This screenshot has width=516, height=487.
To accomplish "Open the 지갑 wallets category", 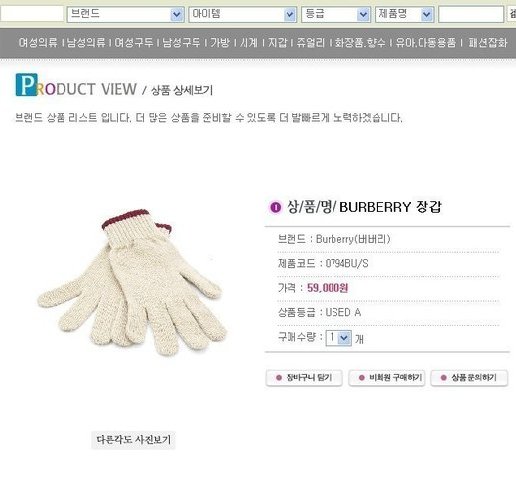I will tap(277, 43).
